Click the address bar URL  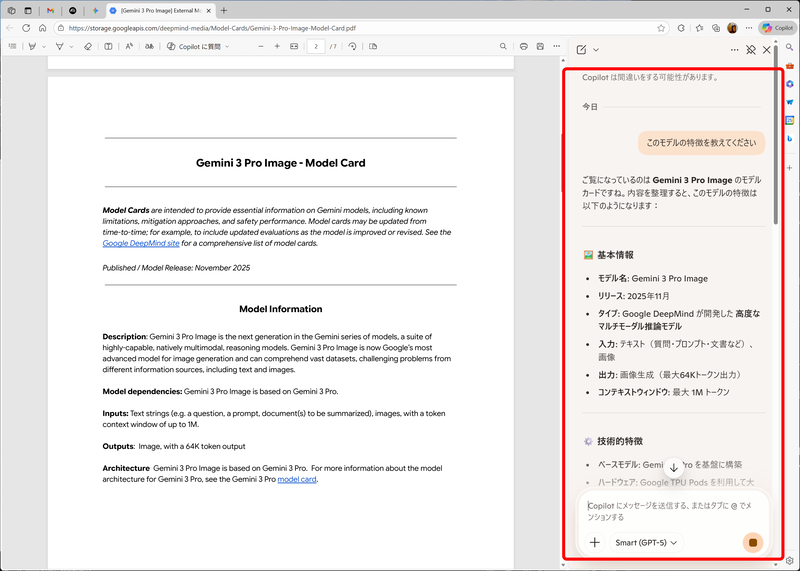click(212, 28)
